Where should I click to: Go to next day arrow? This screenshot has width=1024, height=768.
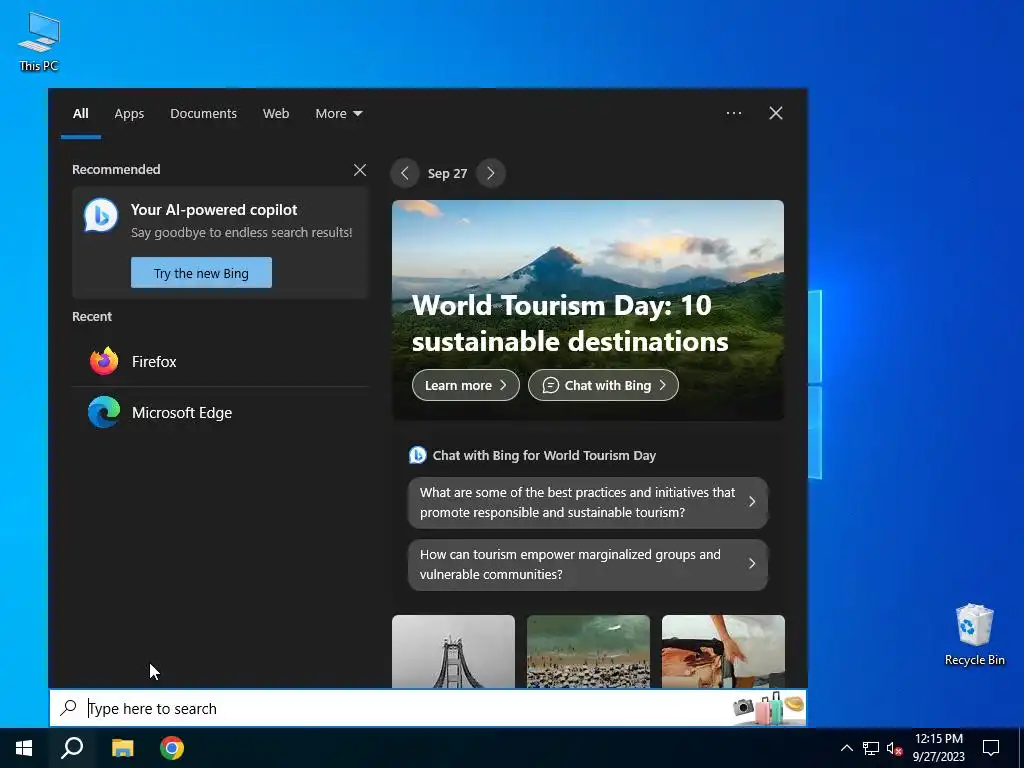[490, 173]
